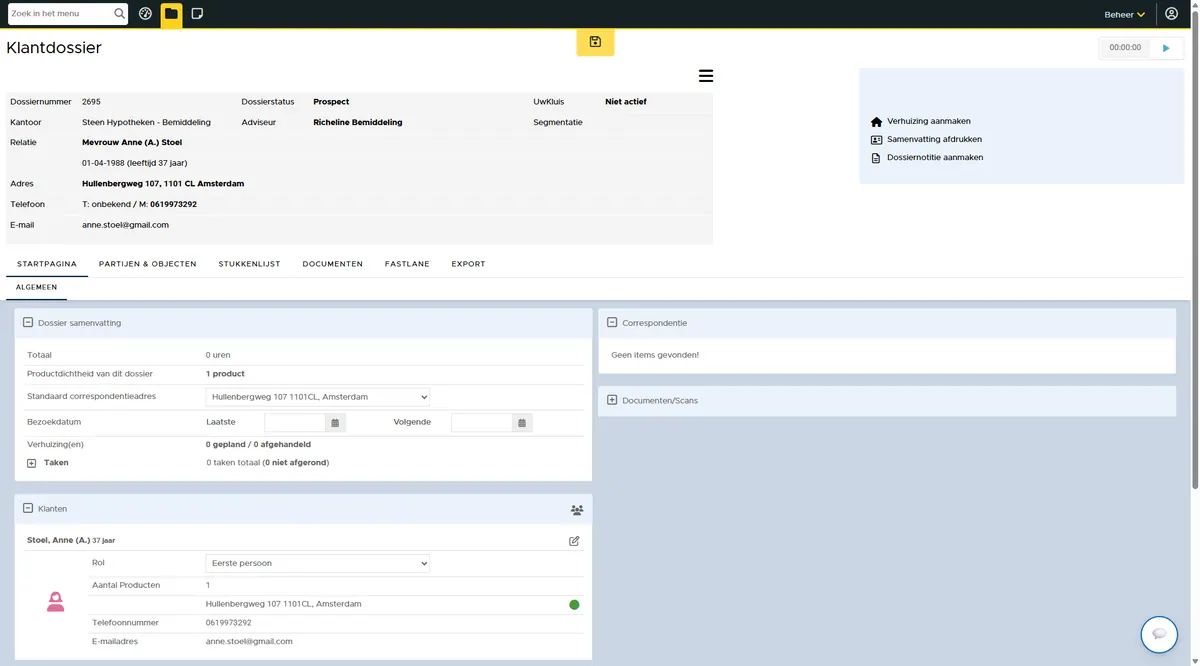
Task: Click the green status dot beside the client address
Action: click(574, 605)
